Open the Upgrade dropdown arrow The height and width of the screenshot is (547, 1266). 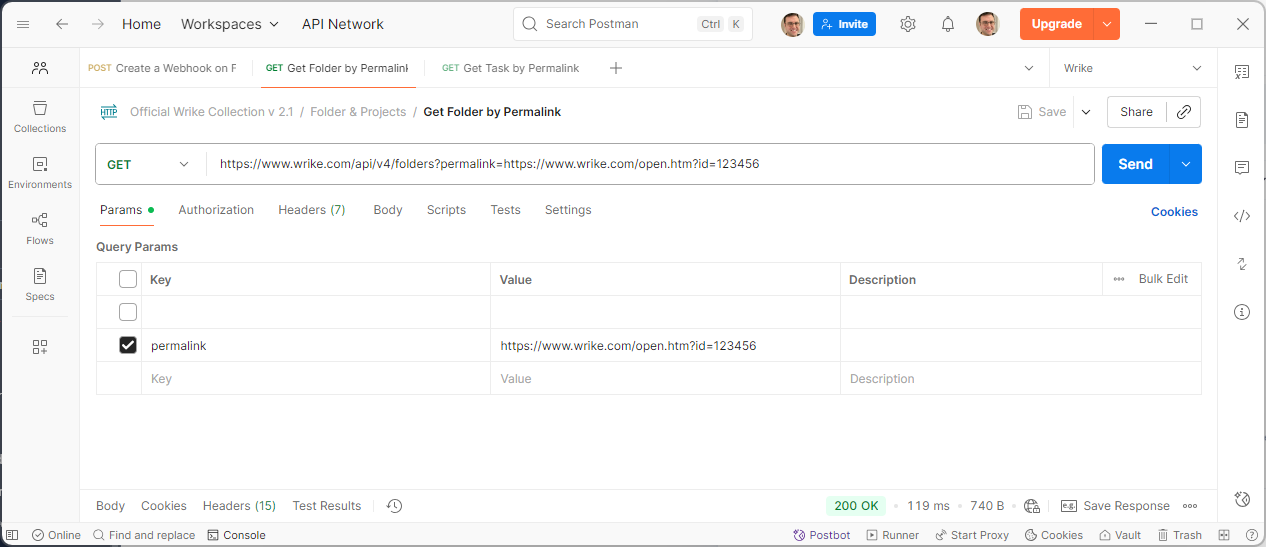tap(1106, 24)
